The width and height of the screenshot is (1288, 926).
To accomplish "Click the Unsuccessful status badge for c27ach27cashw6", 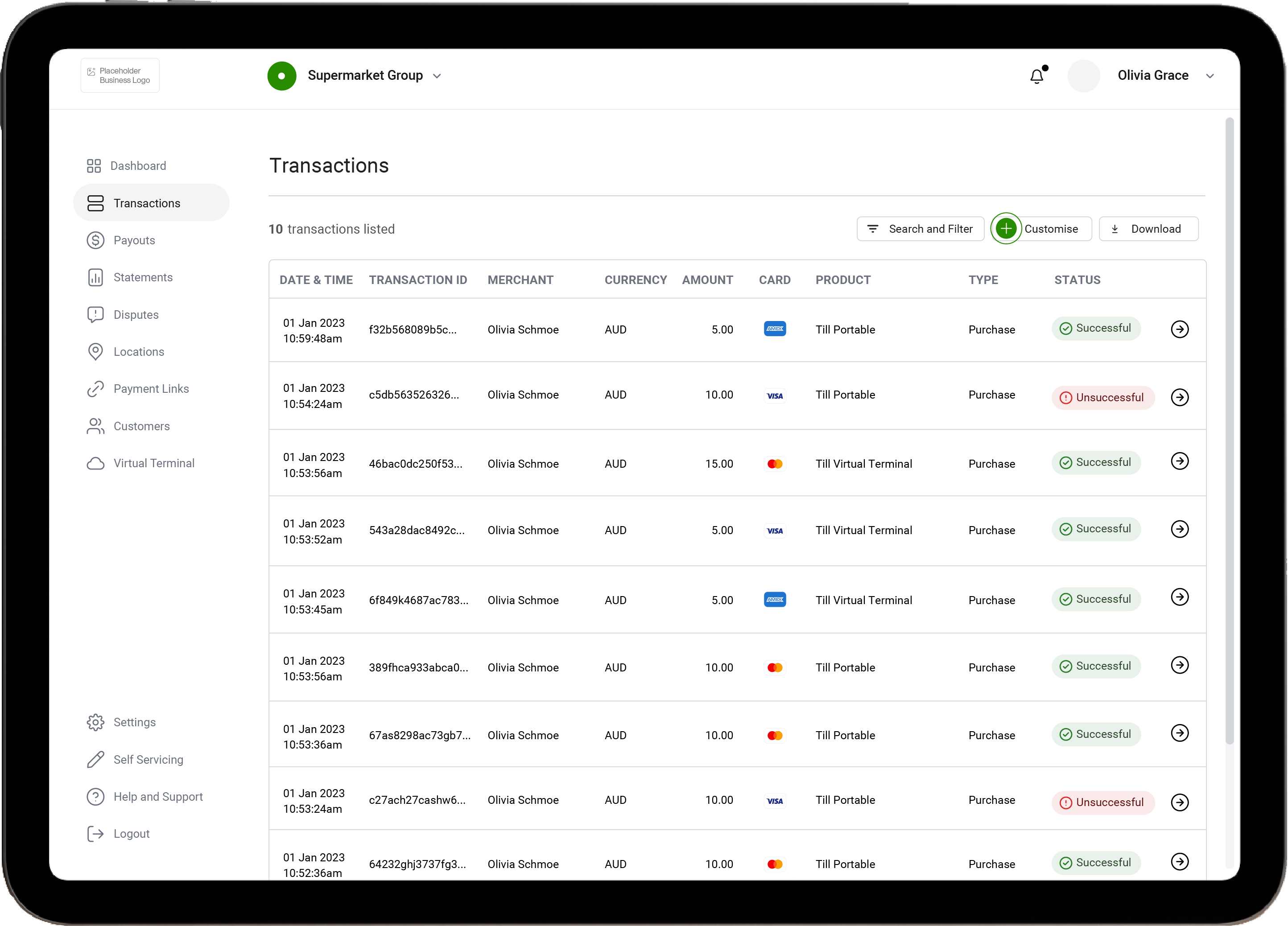I will [x=1103, y=802].
